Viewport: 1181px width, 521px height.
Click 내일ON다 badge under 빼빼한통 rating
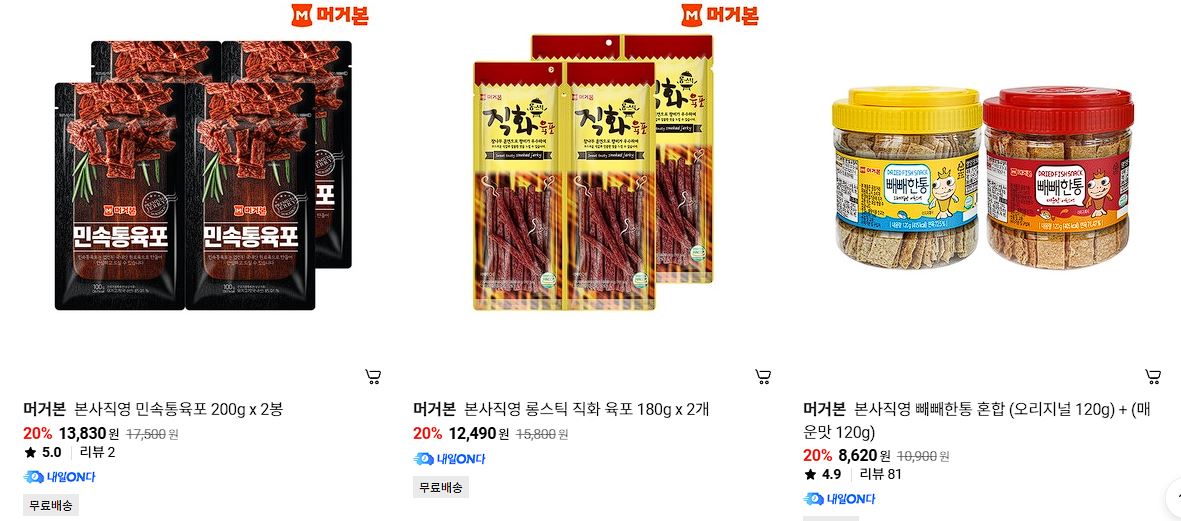839,498
